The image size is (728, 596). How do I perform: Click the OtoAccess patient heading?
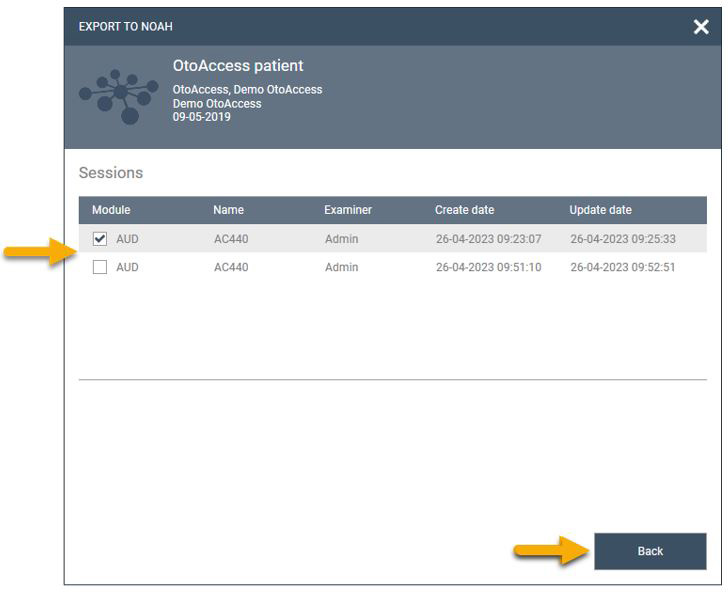click(238, 66)
